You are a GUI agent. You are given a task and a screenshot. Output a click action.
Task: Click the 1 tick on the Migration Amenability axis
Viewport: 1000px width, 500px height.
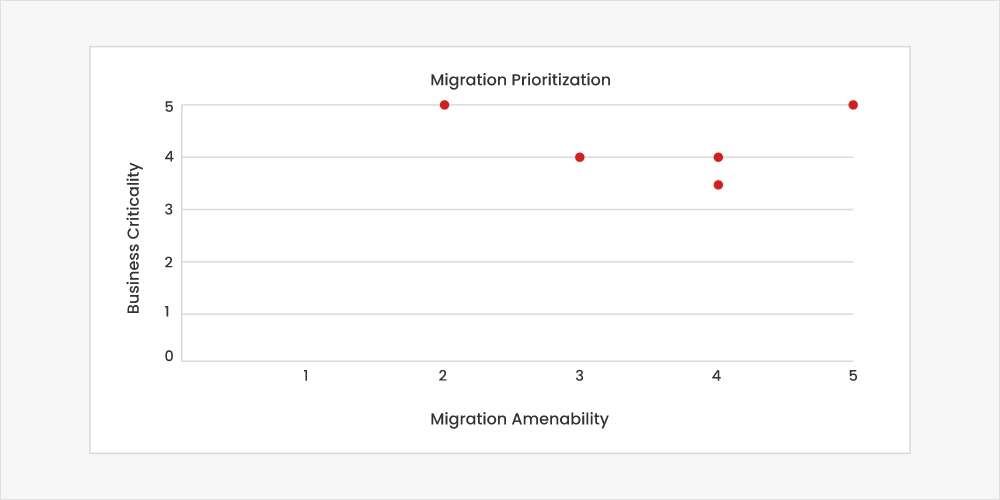point(306,376)
